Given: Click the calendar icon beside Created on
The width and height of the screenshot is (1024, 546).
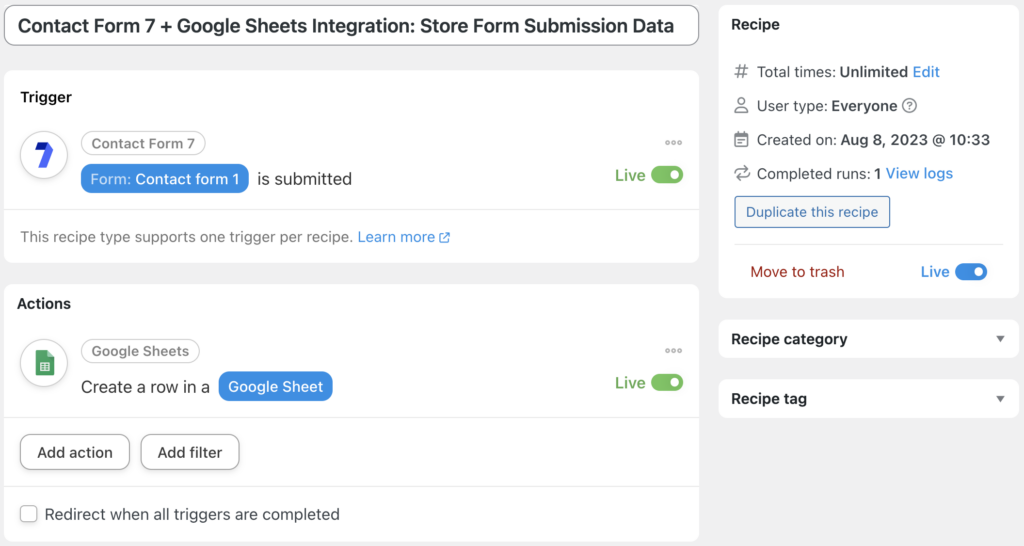Looking at the screenshot, I should pos(741,140).
